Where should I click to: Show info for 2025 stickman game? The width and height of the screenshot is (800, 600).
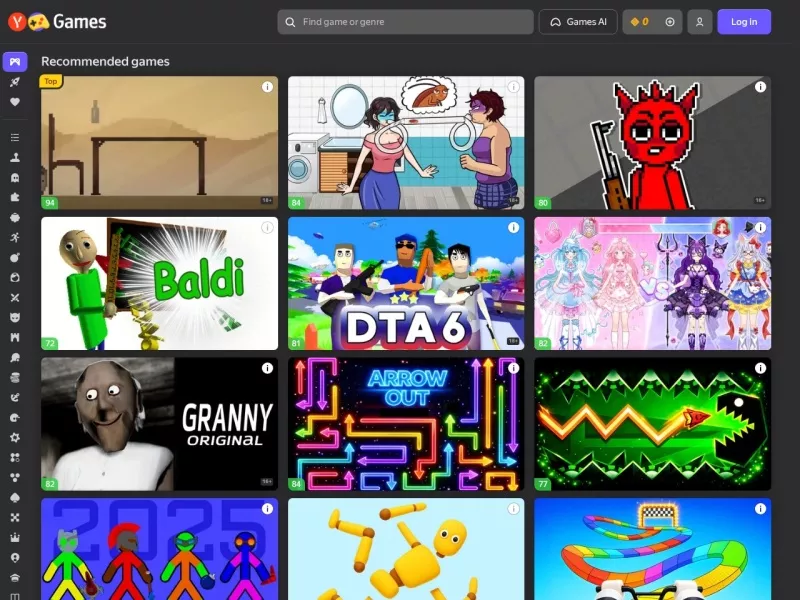click(x=267, y=509)
